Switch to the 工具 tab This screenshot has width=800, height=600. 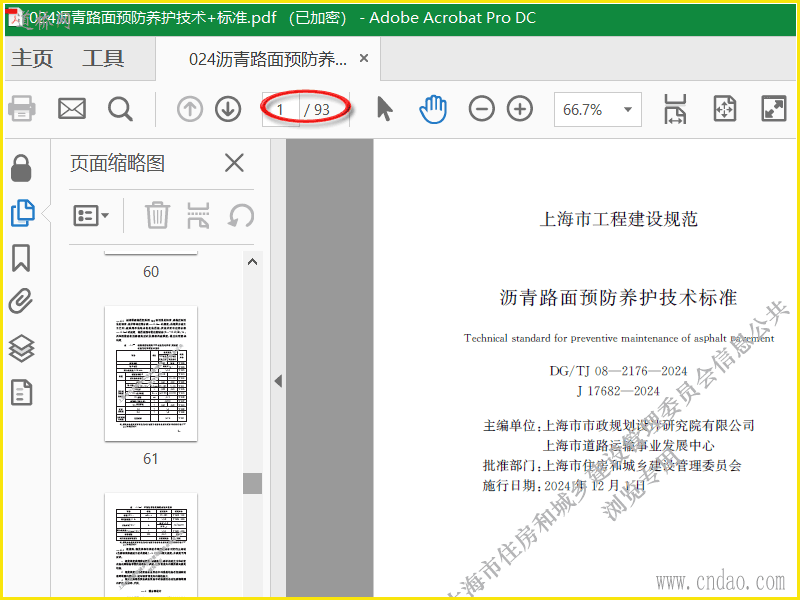point(104,58)
